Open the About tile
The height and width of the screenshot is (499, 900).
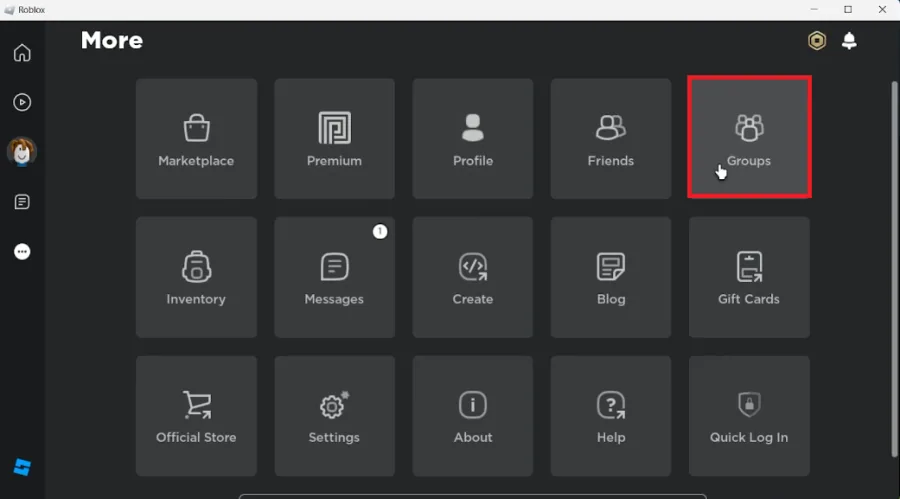point(473,416)
